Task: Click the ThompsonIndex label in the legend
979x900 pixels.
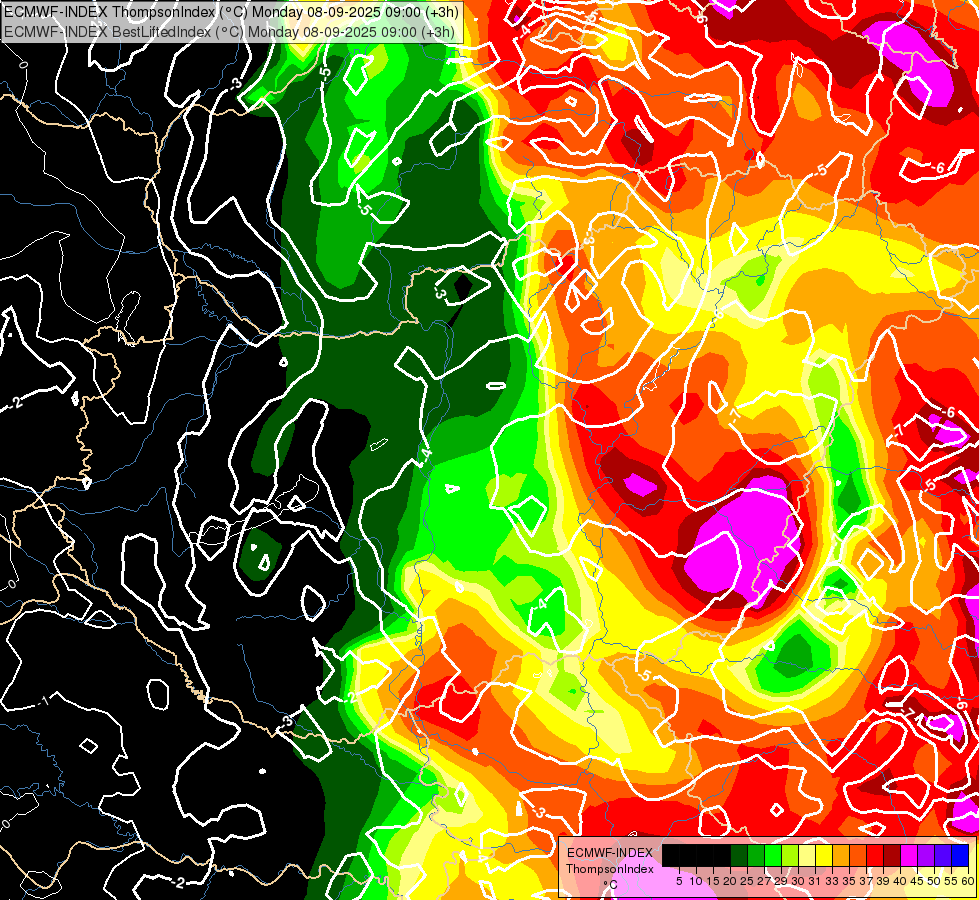Action: (610, 869)
